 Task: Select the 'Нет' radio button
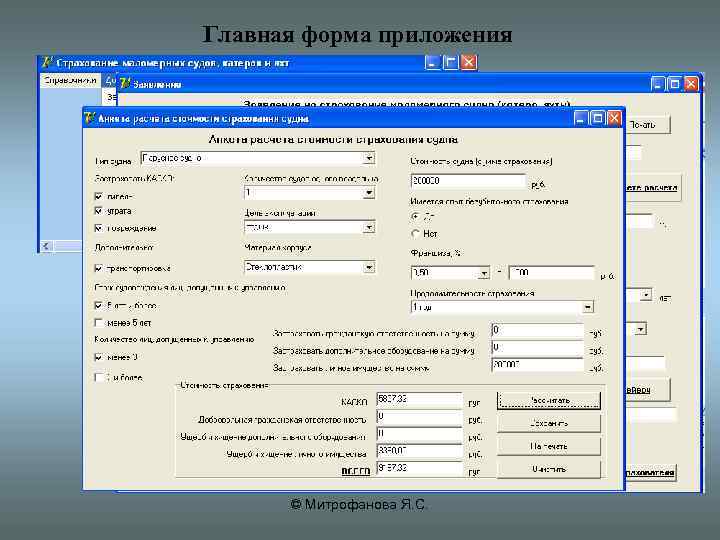416,234
